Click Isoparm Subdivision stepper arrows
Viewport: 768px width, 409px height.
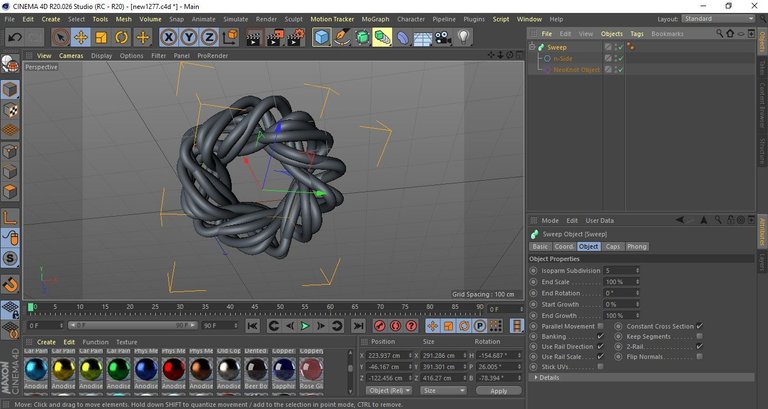637,270
